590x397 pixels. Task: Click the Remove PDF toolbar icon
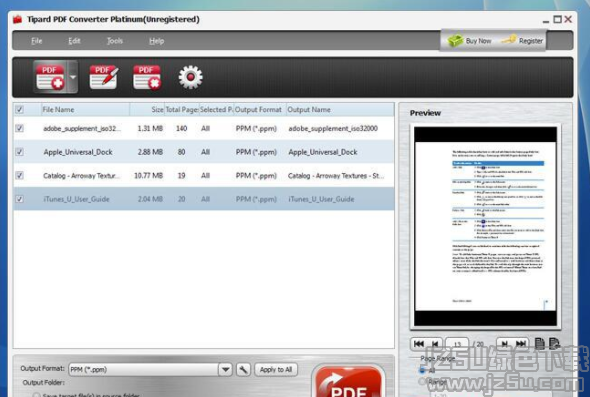[x=147, y=77]
